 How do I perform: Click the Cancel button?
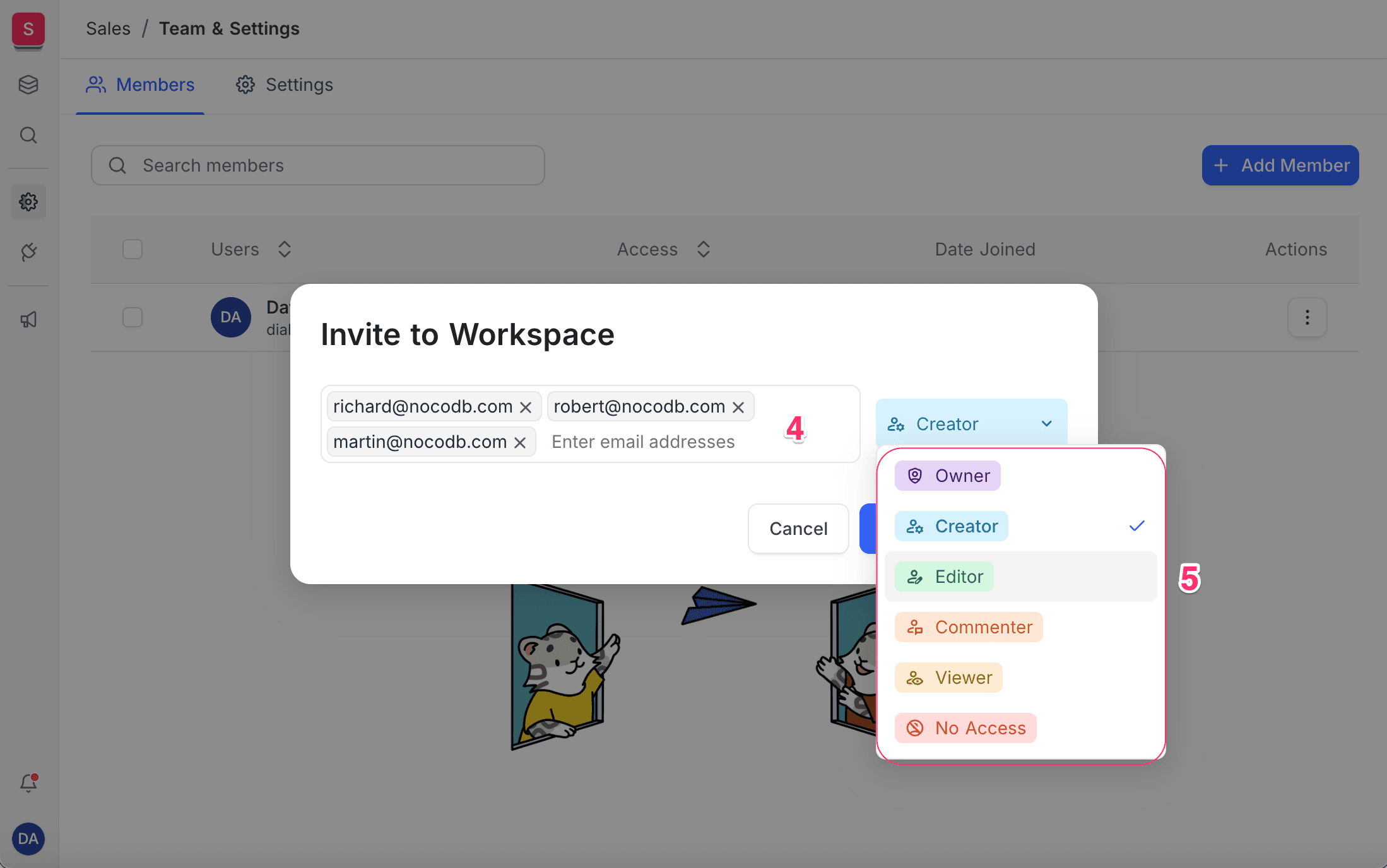(x=798, y=529)
